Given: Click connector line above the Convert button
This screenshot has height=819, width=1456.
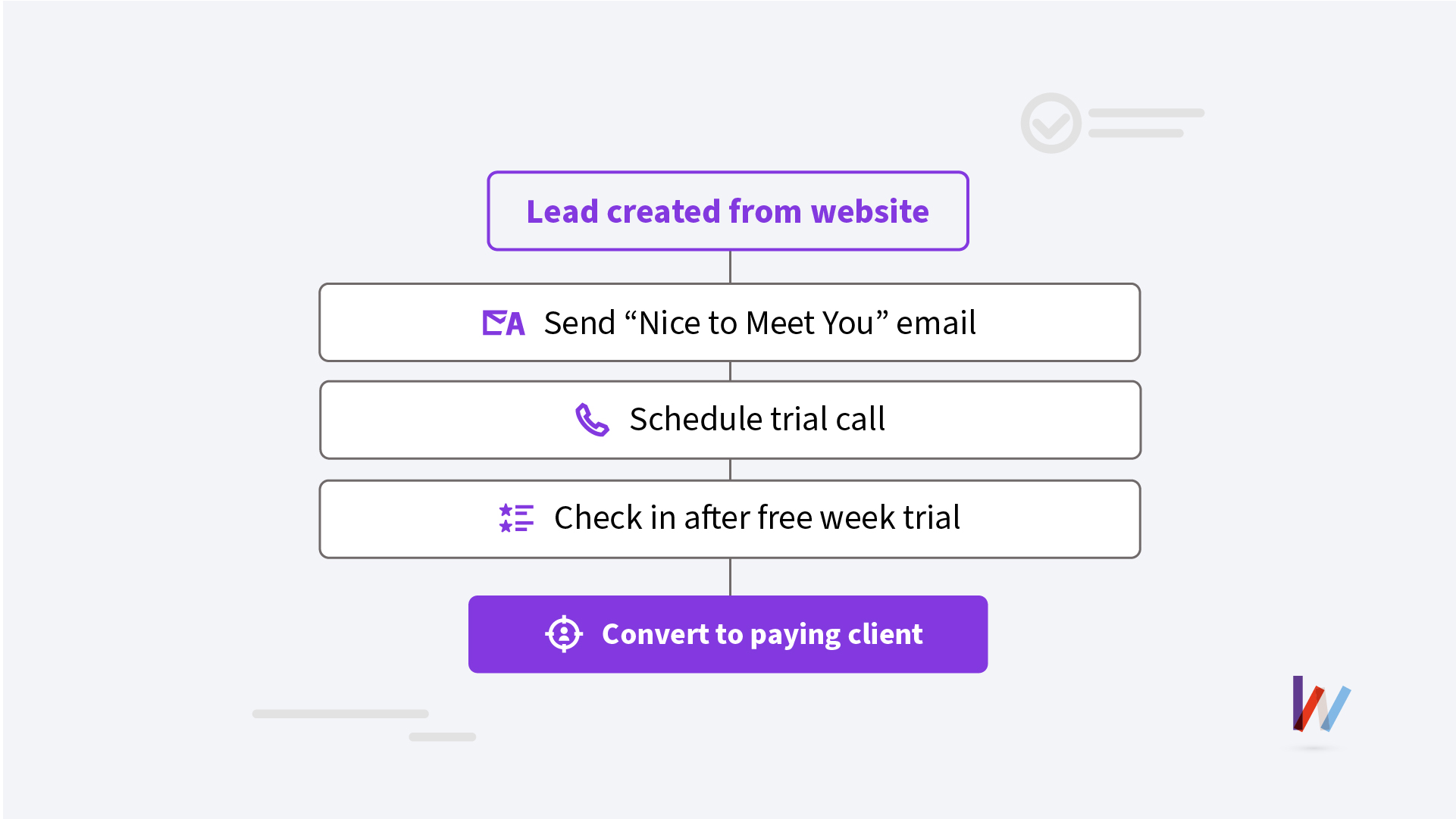Looking at the screenshot, I should (x=730, y=577).
